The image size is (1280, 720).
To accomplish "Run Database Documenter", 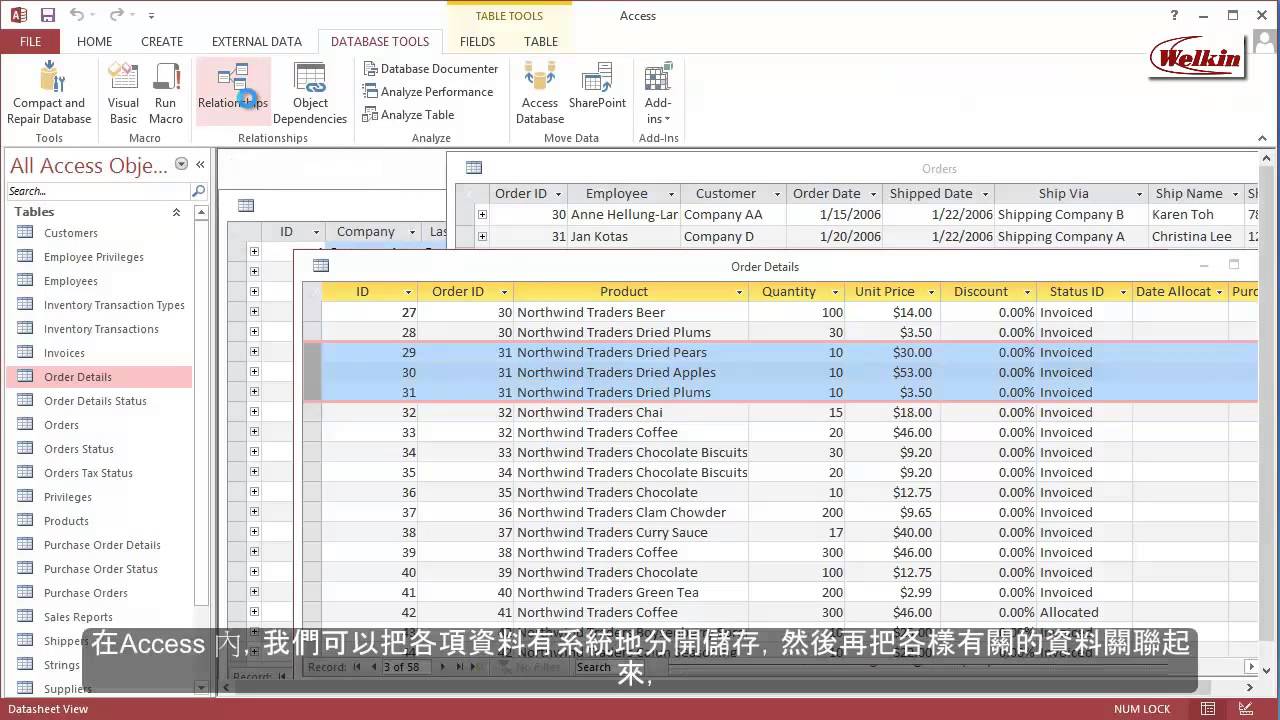I will [x=430, y=69].
